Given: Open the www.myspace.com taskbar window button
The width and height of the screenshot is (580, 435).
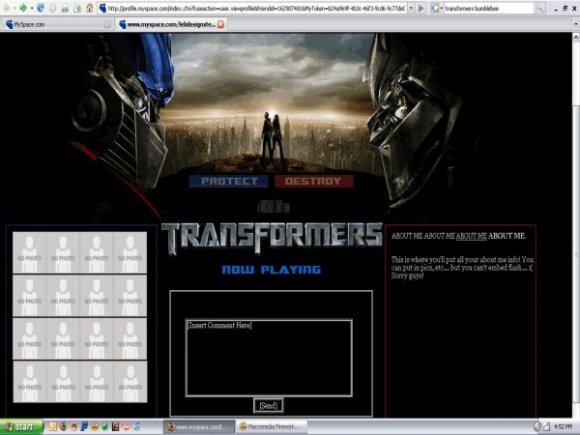Looking at the screenshot, I should coord(200,427).
